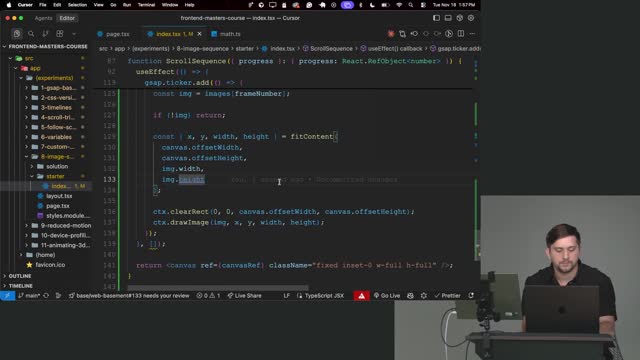The image size is (640, 360).
Task: Toggle the primary sidebar layout icon
Action: [436, 18]
